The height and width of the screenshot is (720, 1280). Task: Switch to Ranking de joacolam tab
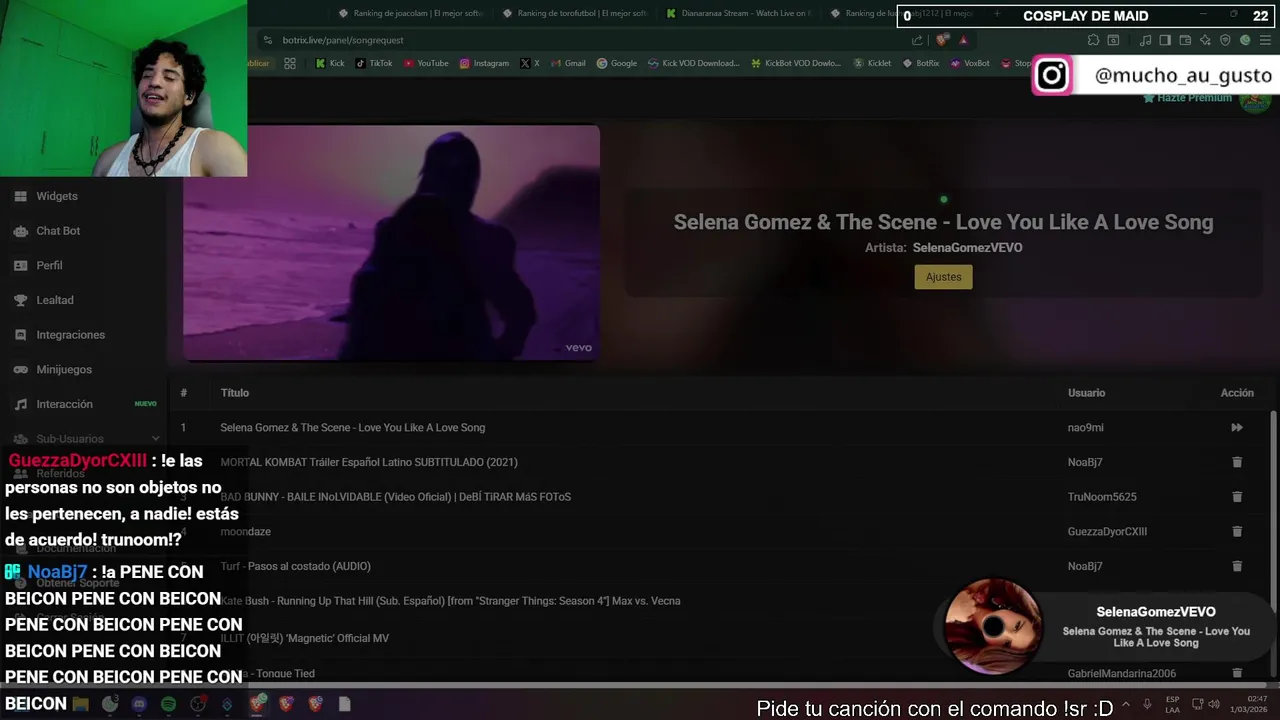tap(410, 14)
